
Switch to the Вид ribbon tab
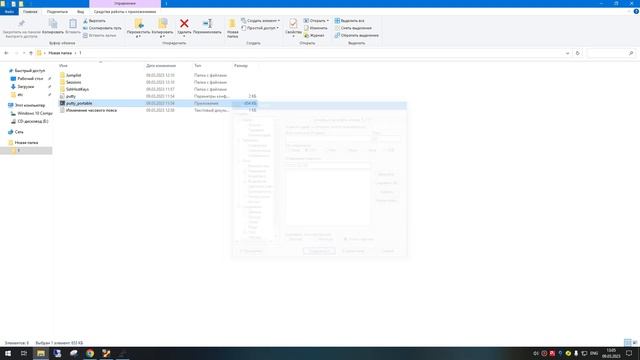click(x=80, y=12)
